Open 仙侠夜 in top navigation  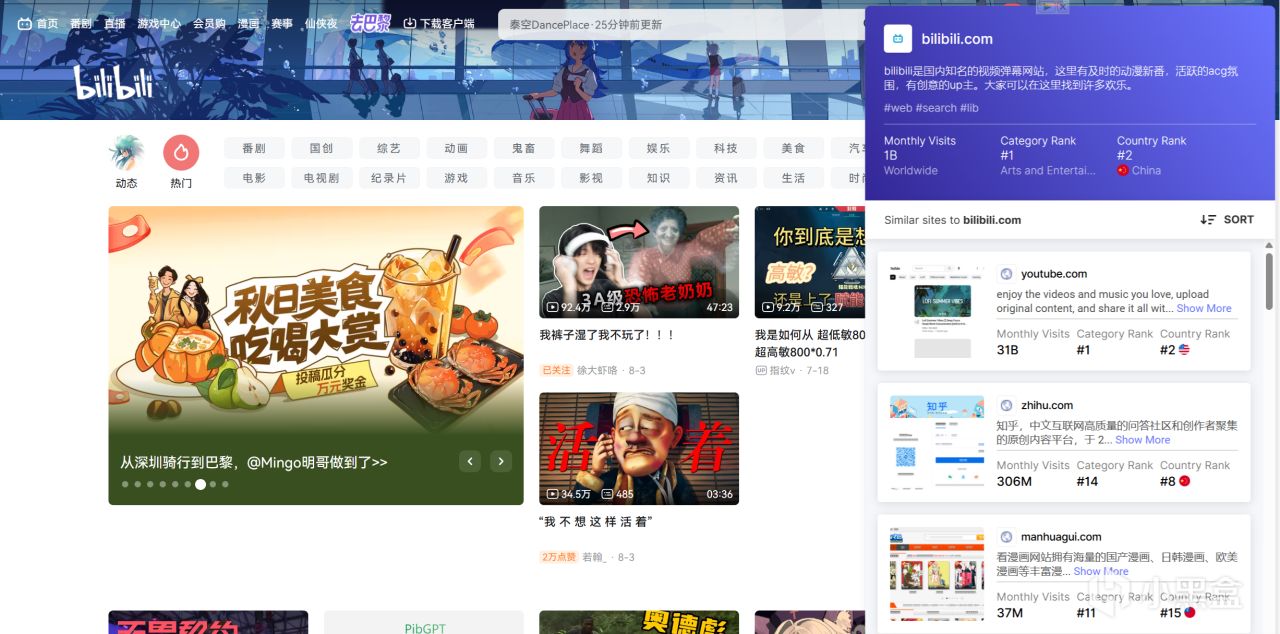point(321,23)
